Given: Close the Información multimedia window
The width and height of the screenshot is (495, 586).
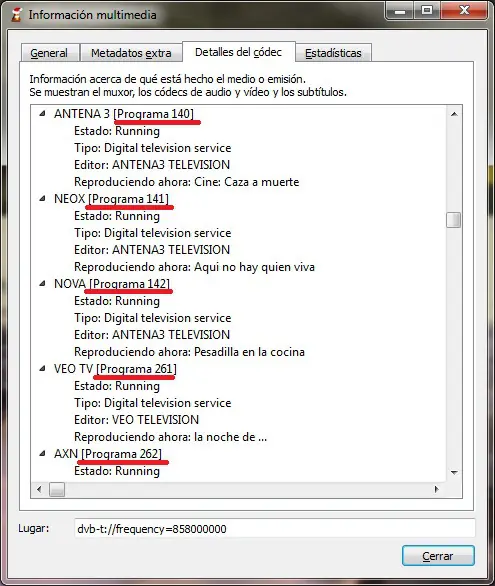Looking at the screenshot, I should (x=464, y=10).
